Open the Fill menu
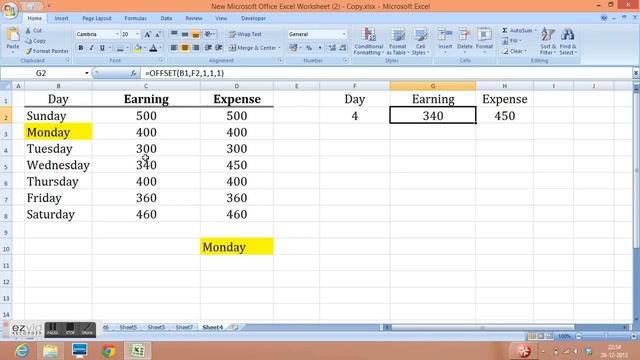 (512, 41)
